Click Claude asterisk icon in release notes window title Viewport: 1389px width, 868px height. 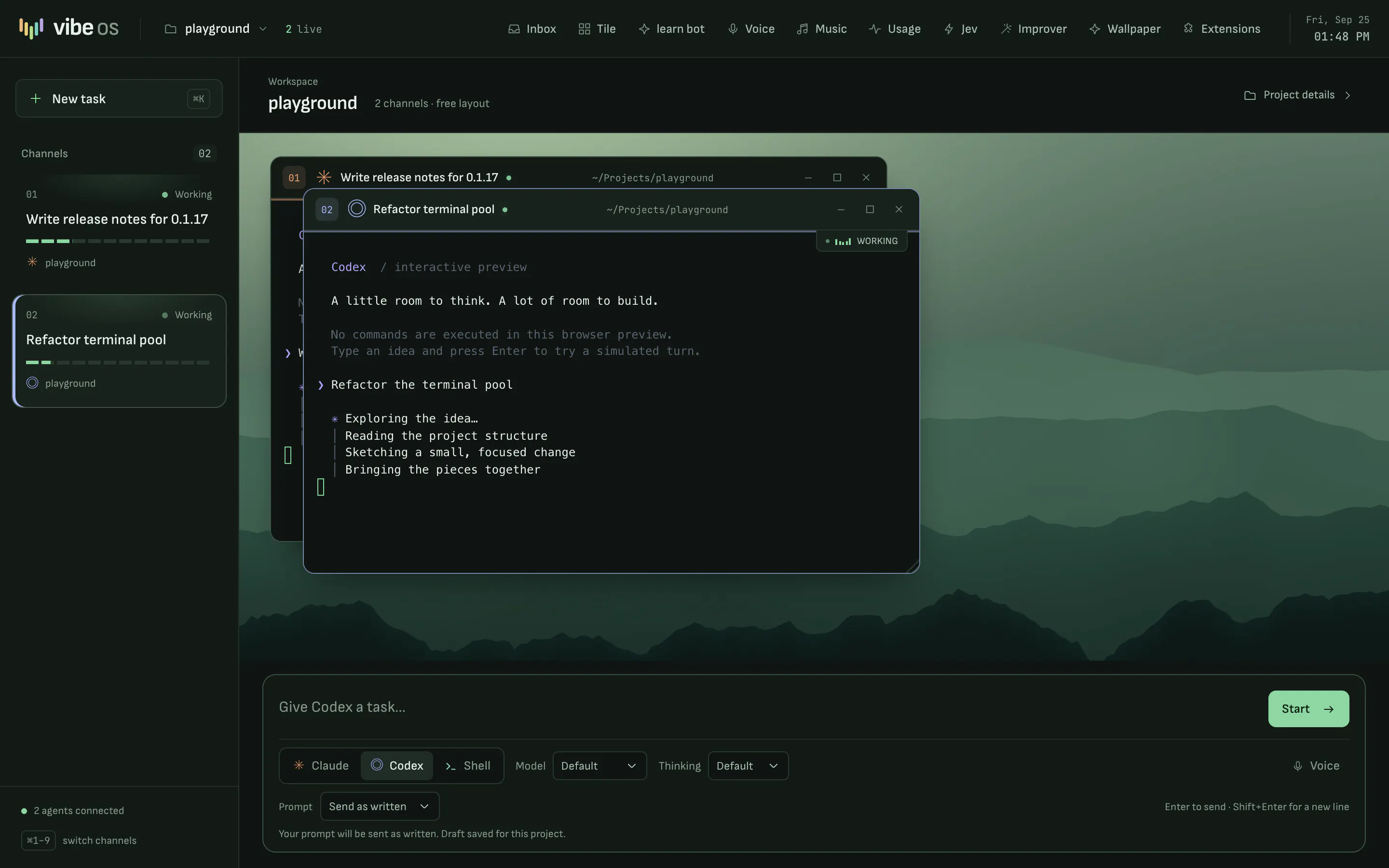[324, 177]
